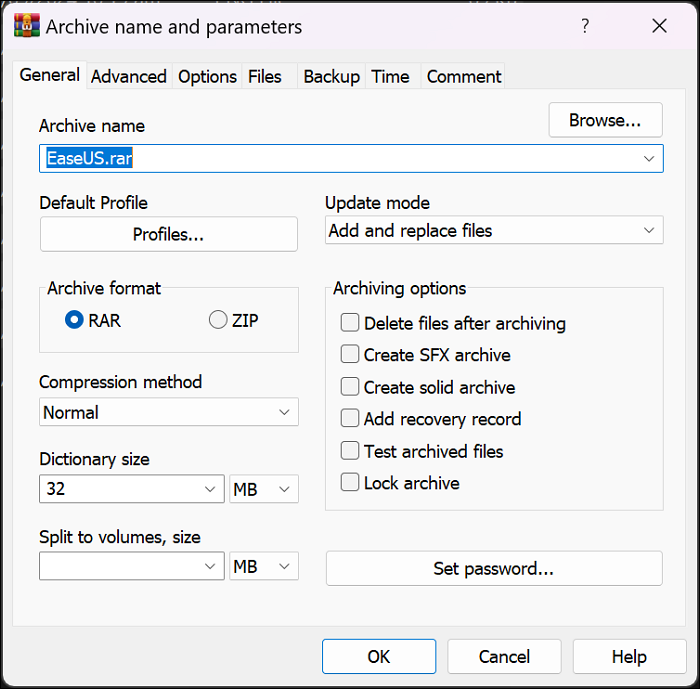Image resolution: width=700 pixels, height=689 pixels.
Task: Open the Update mode dropdown
Action: pyautogui.click(x=494, y=231)
